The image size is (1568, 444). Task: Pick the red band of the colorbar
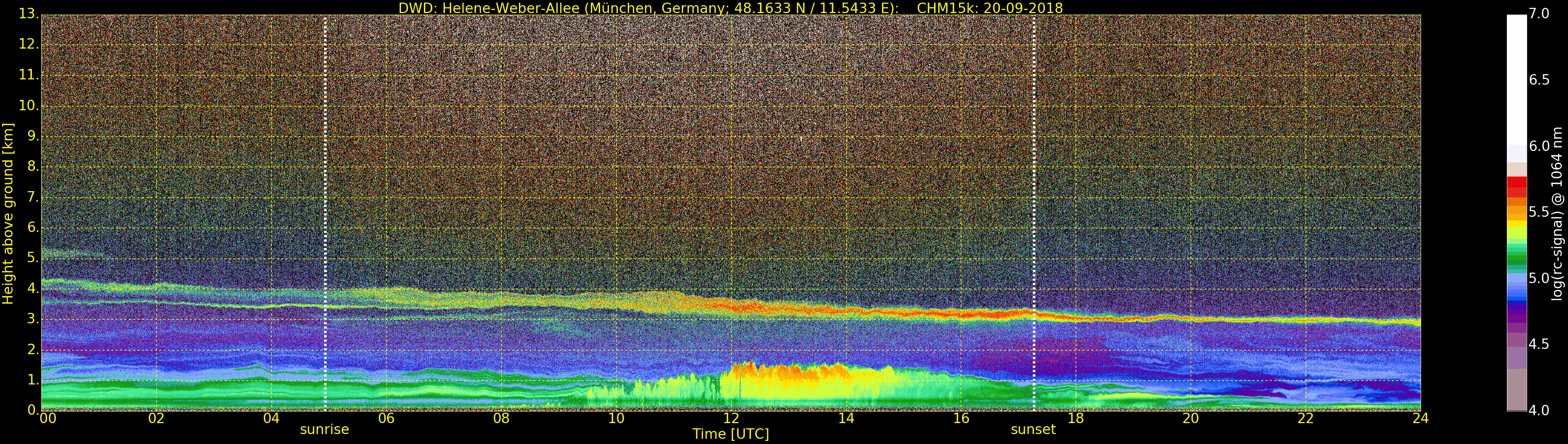point(1516,186)
